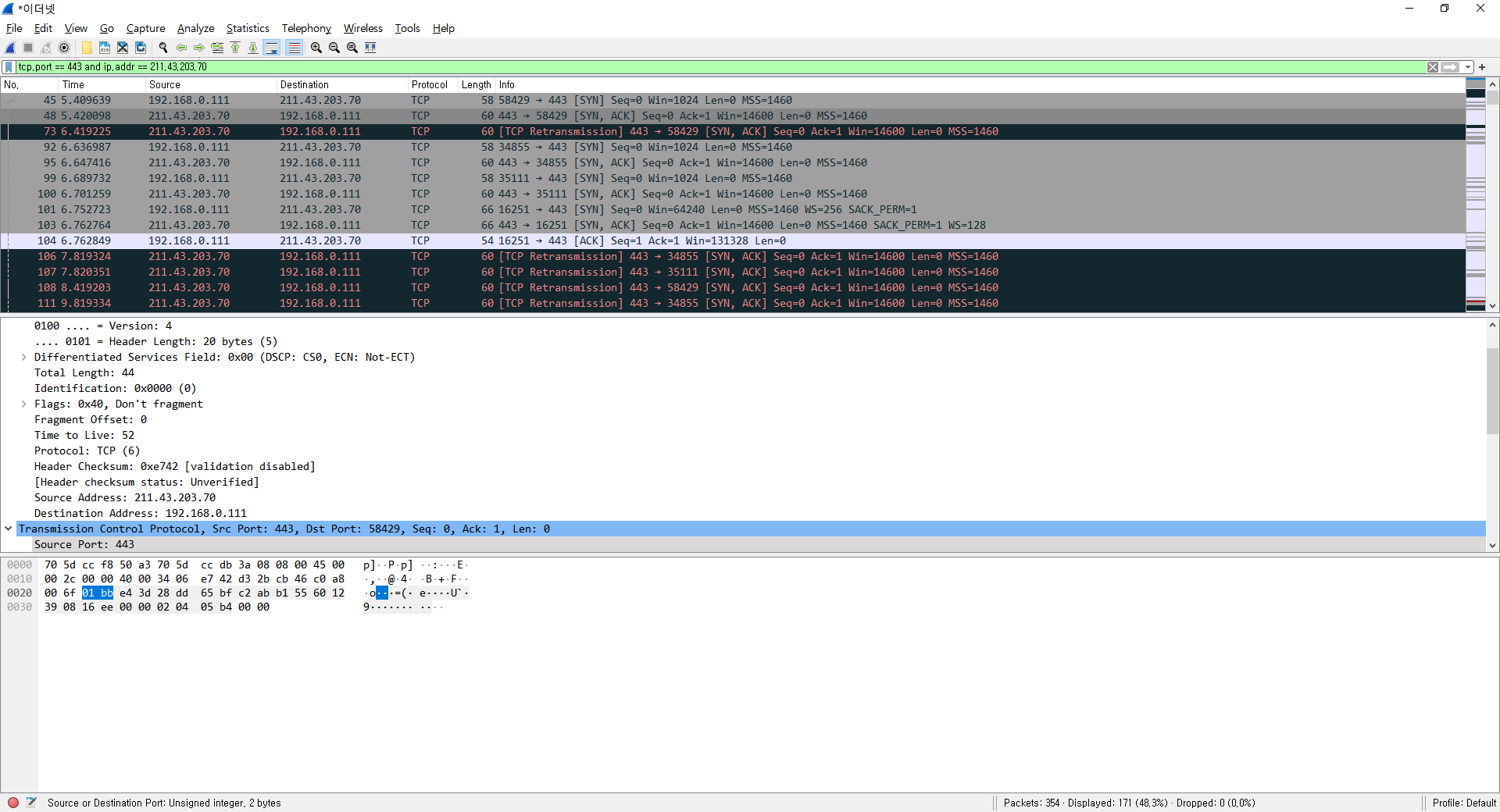Image resolution: width=1500 pixels, height=812 pixels.
Task: Apply the display filter arrow button
Action: coord(1451,67)
